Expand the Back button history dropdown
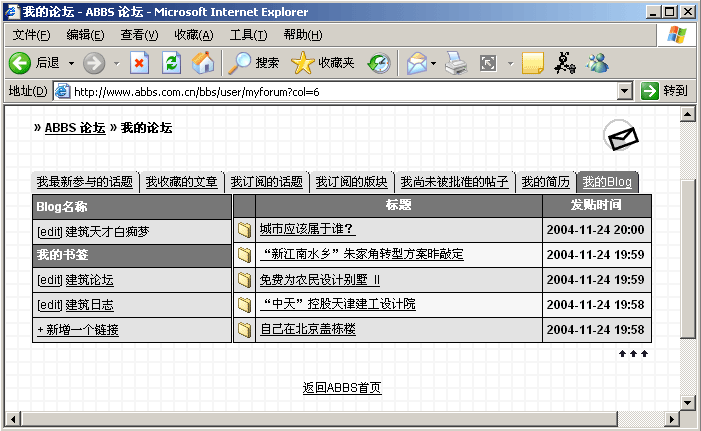This screenshot has height=431, width=701. click(x=72, y=63)
